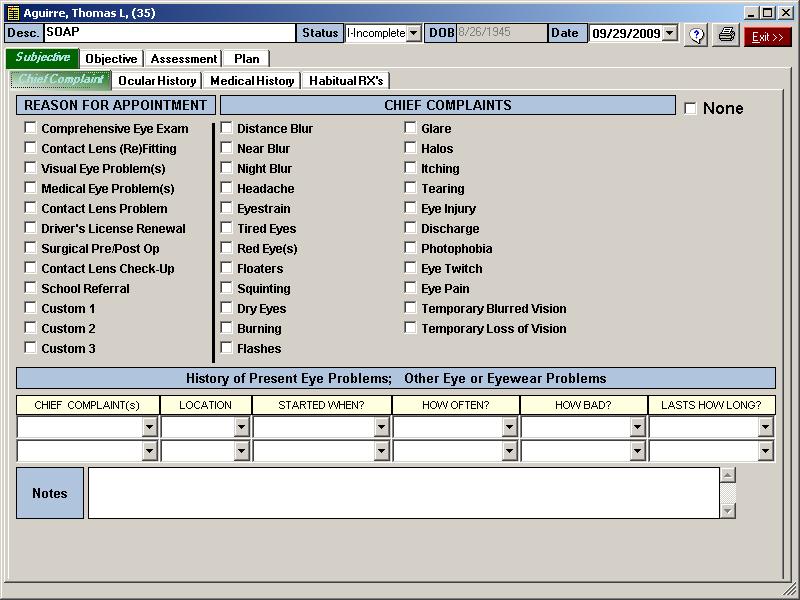Open the Ocular History tab
Image resolution: width=800 pixels, height=600 pixels.
pos(157,80)
